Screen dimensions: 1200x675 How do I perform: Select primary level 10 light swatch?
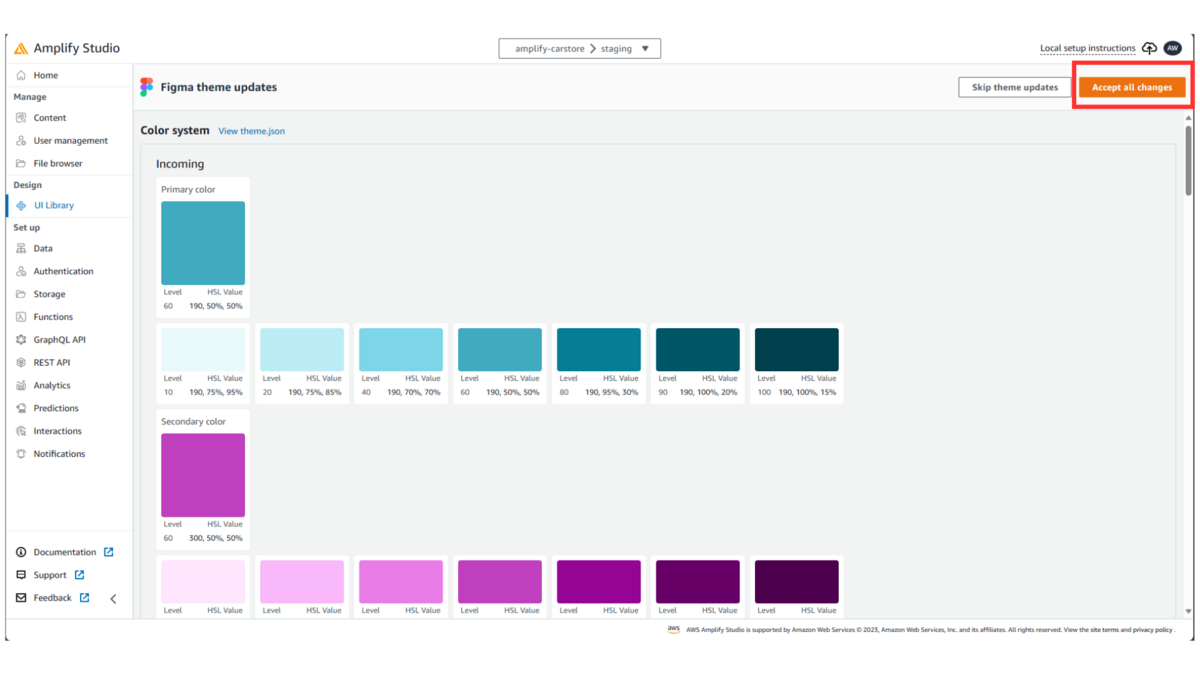(x=203, y=349)
